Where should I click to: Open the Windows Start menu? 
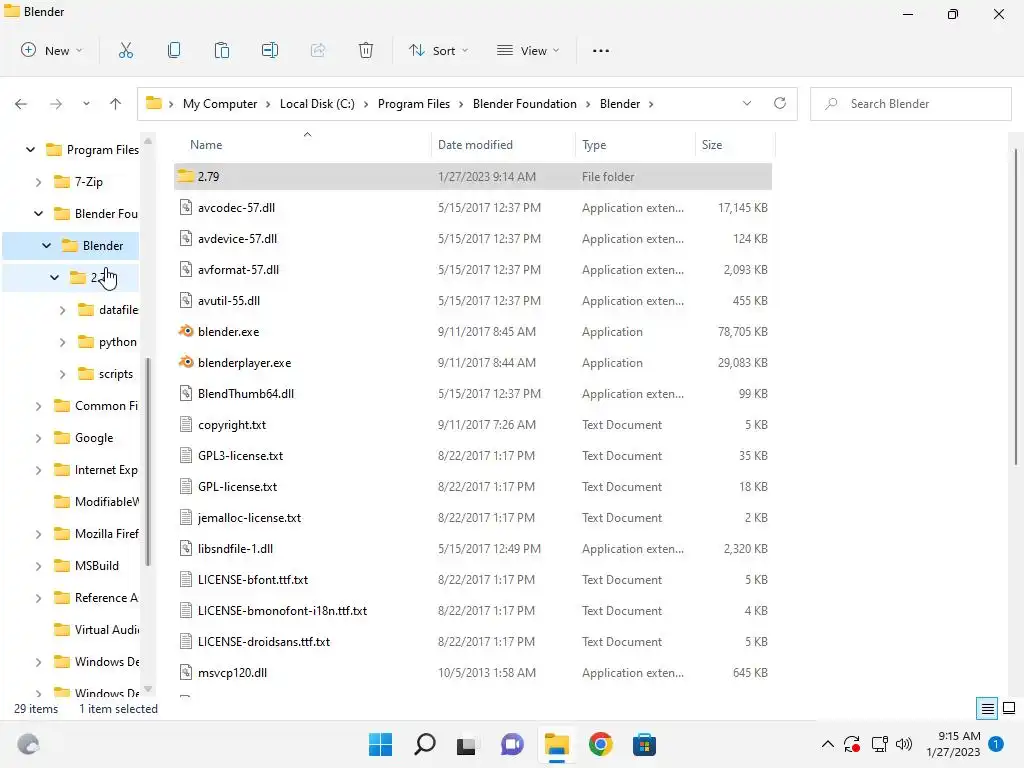click(381, 744)
